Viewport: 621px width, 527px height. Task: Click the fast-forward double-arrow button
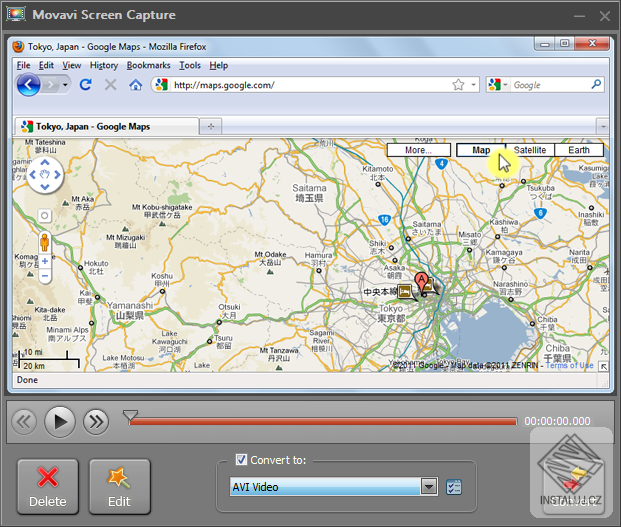pos(96,422)
